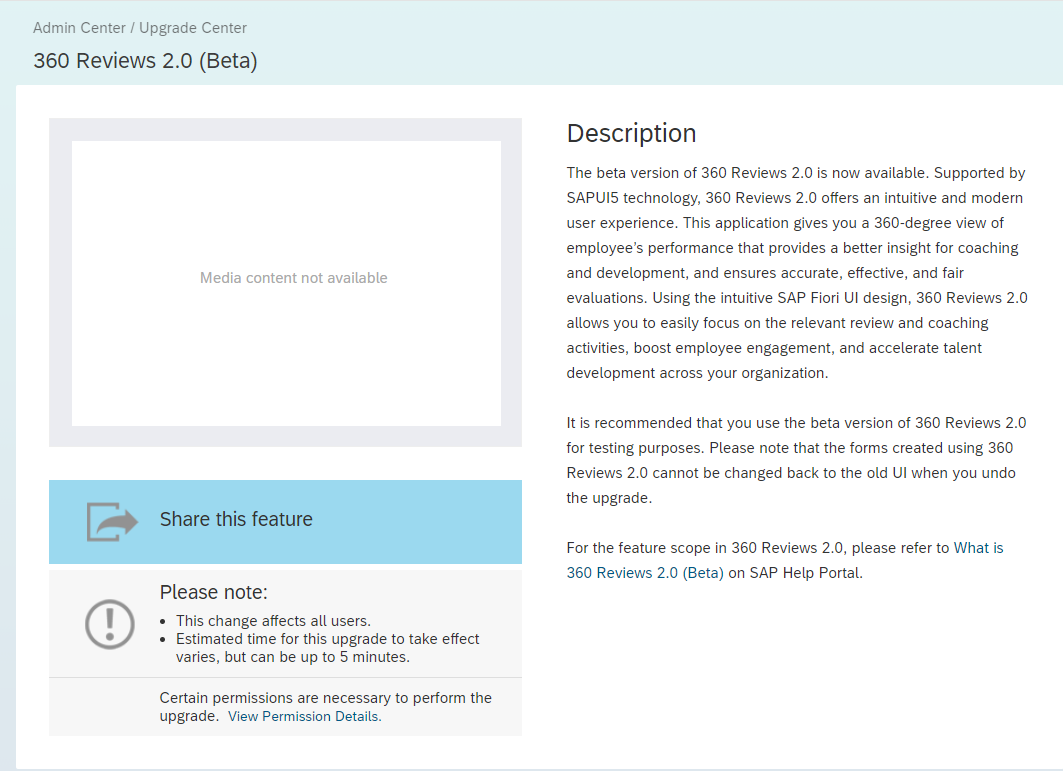Image resolution: width=1063 pixels, height=771 pixels.
Task: Open the Admin Center breadcrumb link
Action: coord(79,28)
